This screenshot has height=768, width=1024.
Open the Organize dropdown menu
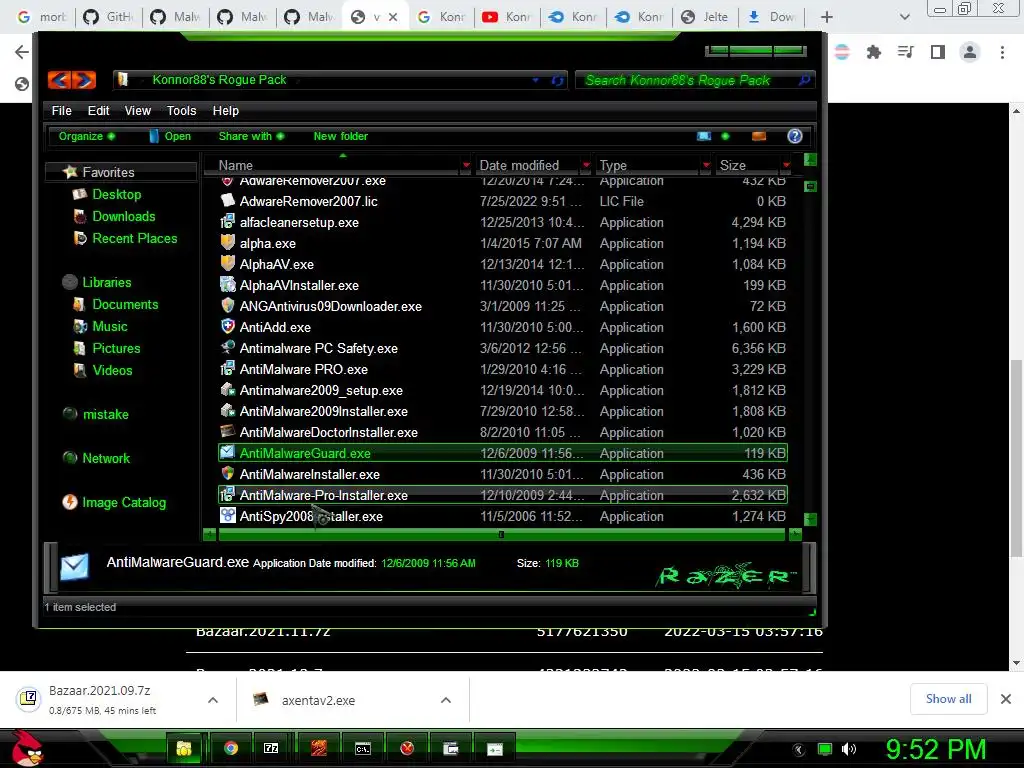87,136
